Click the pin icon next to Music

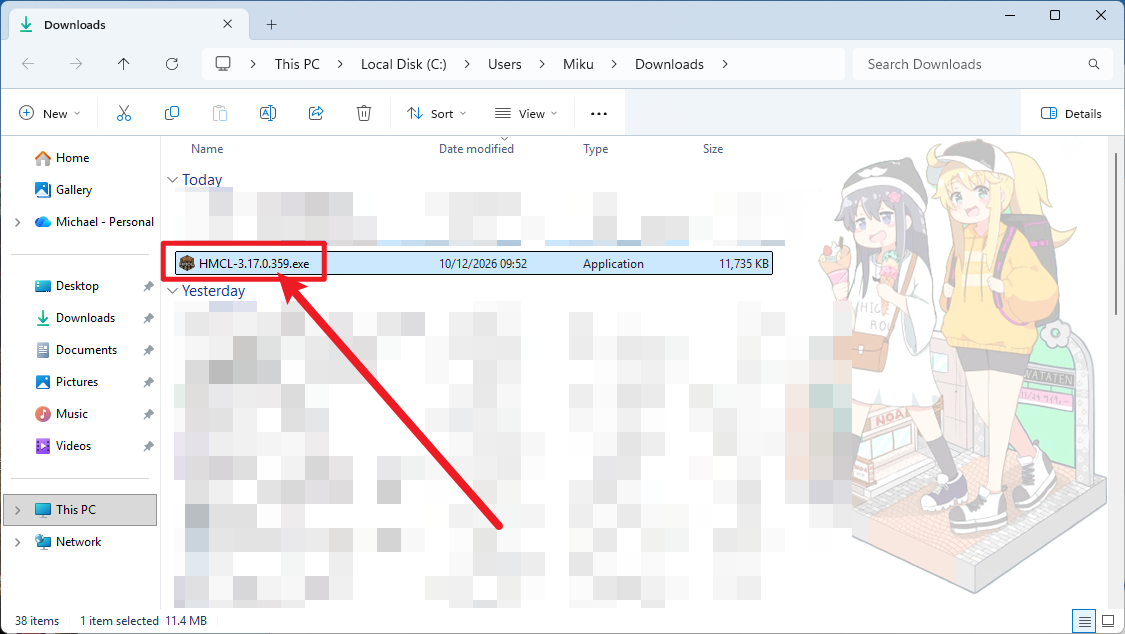[x=149, y=414]
